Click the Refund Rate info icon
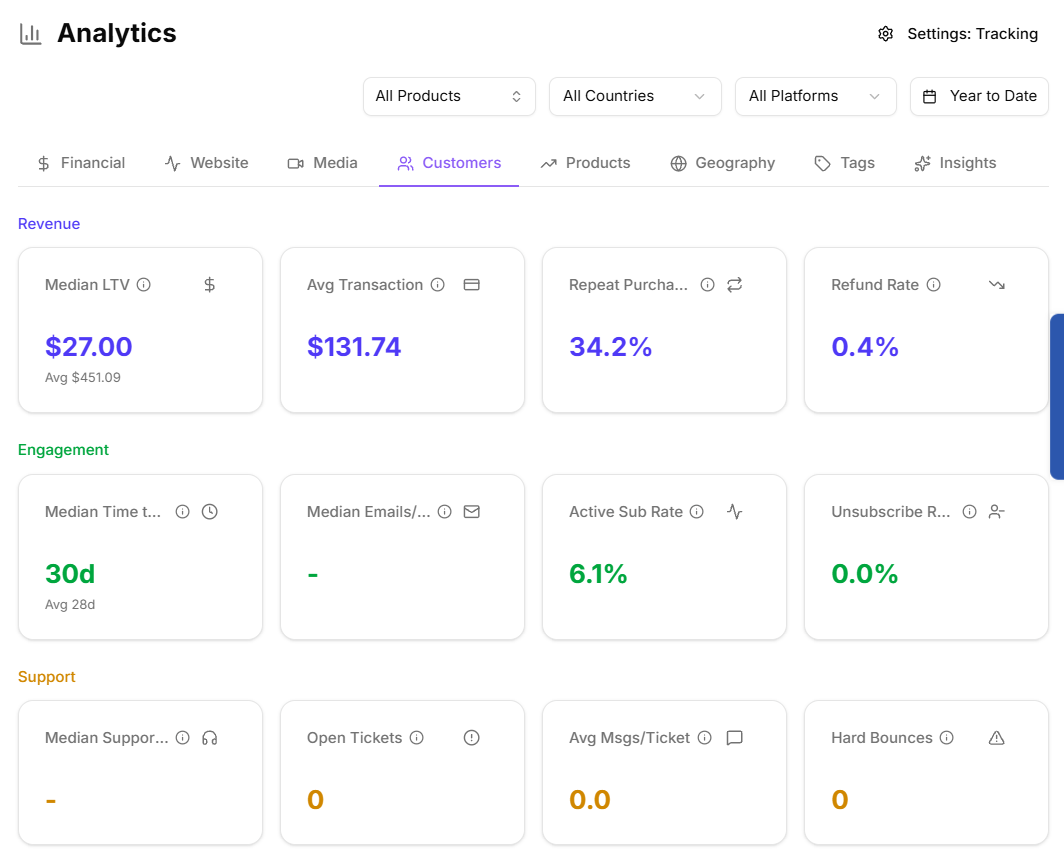Viewport: 1064px width, 858px height. pos(934,285)
